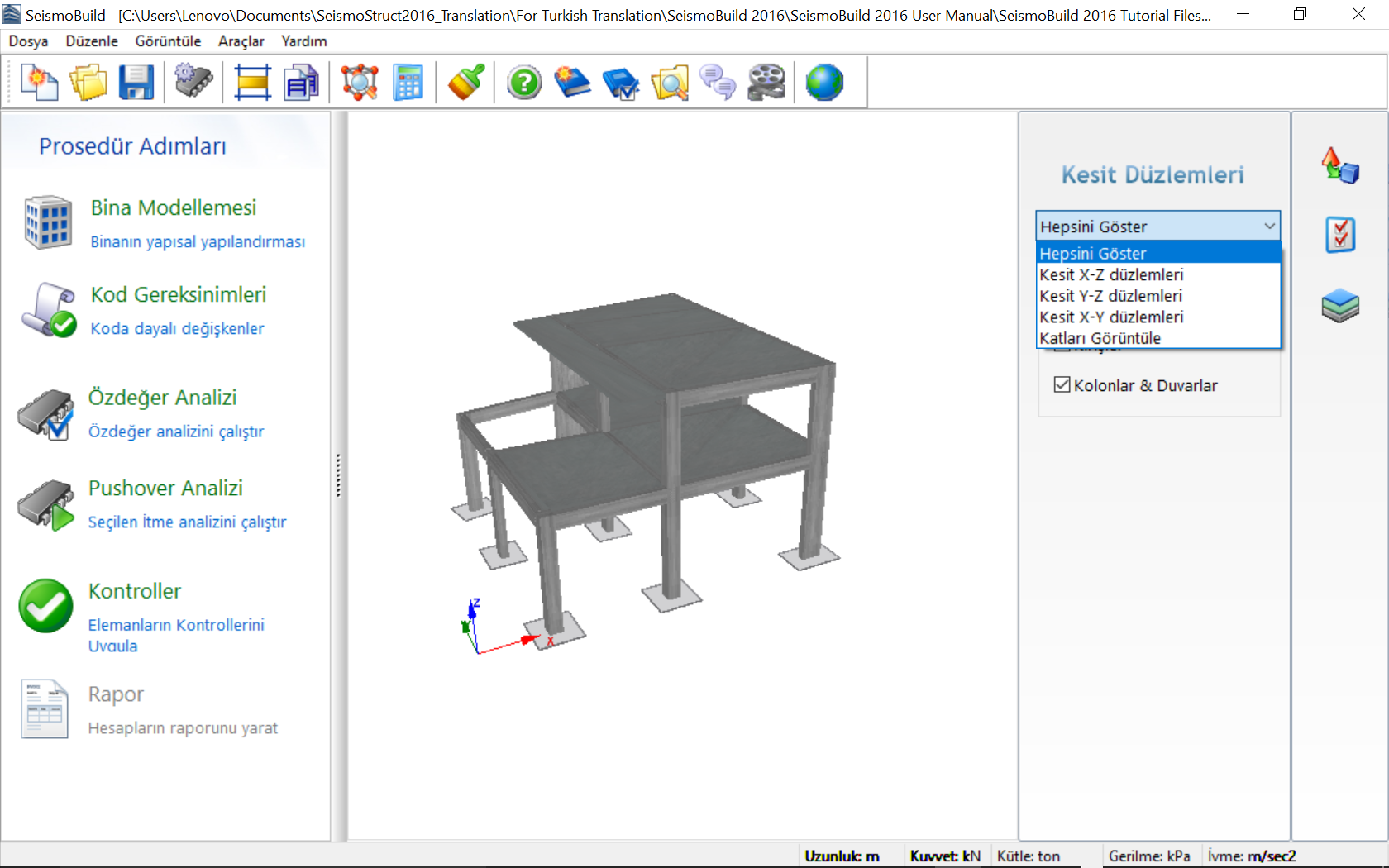Open the Dosya menu
Screen dimensions: 1389x868
[28, 41]
